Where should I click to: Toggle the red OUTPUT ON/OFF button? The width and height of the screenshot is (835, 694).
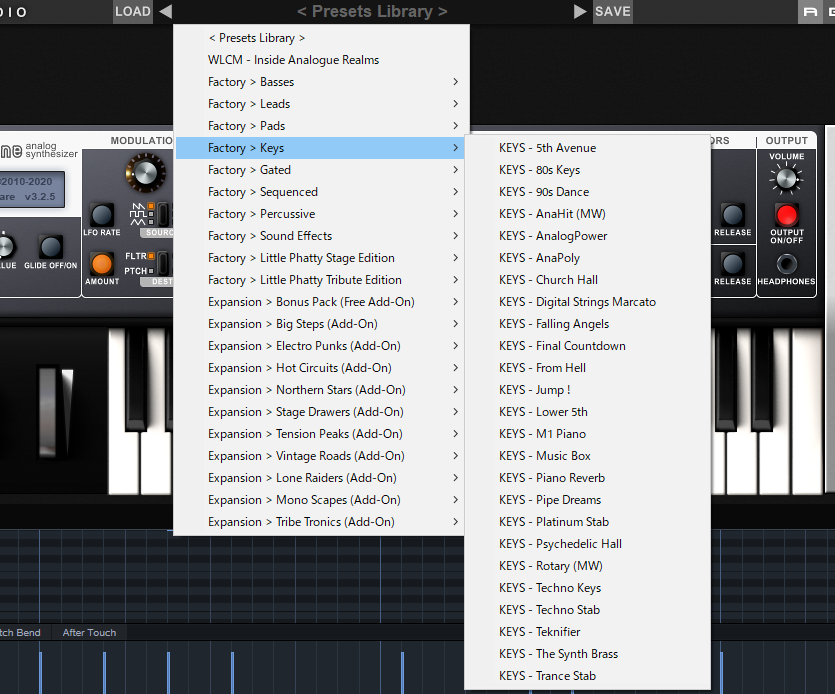click(x=787, y=215)
